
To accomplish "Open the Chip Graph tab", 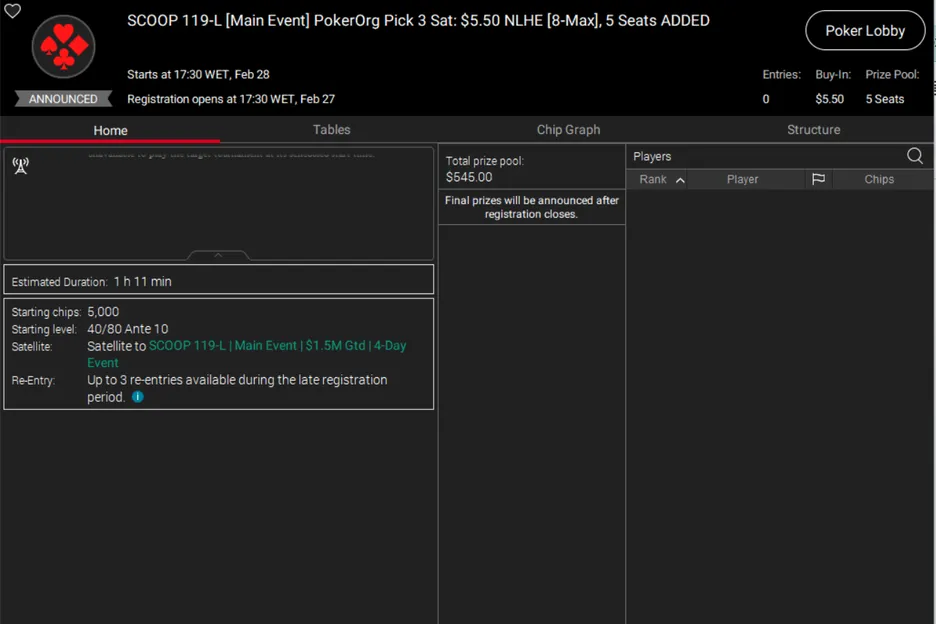I will click(568, 130).
